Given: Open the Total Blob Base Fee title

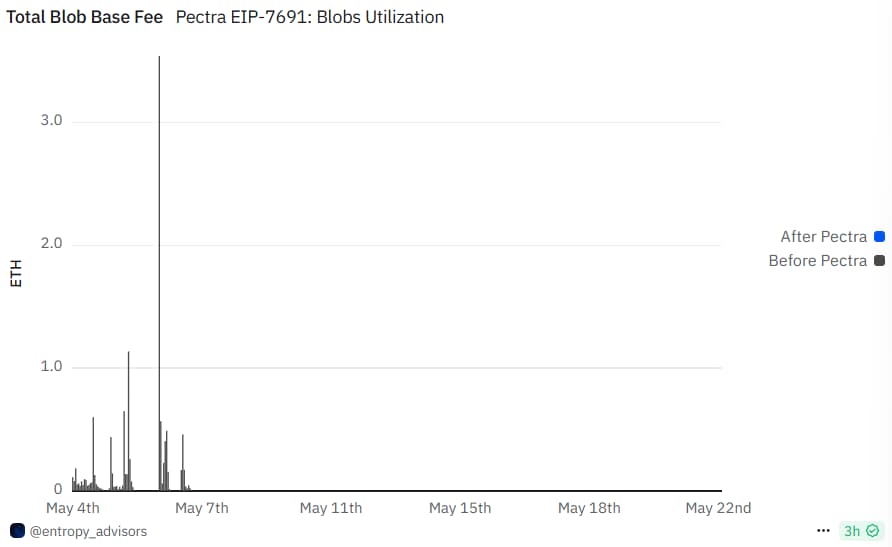Looking at the screenshot, I should click(x=85, y=17).
